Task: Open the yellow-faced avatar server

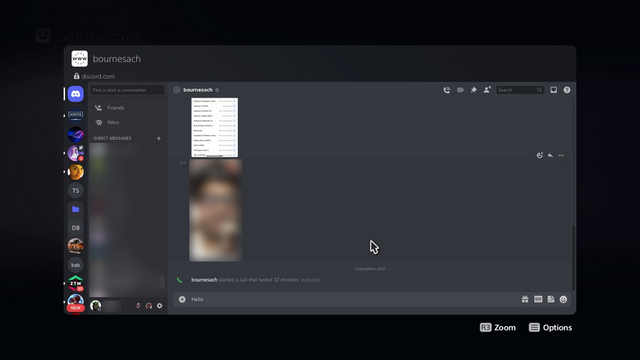Action: 76,172
